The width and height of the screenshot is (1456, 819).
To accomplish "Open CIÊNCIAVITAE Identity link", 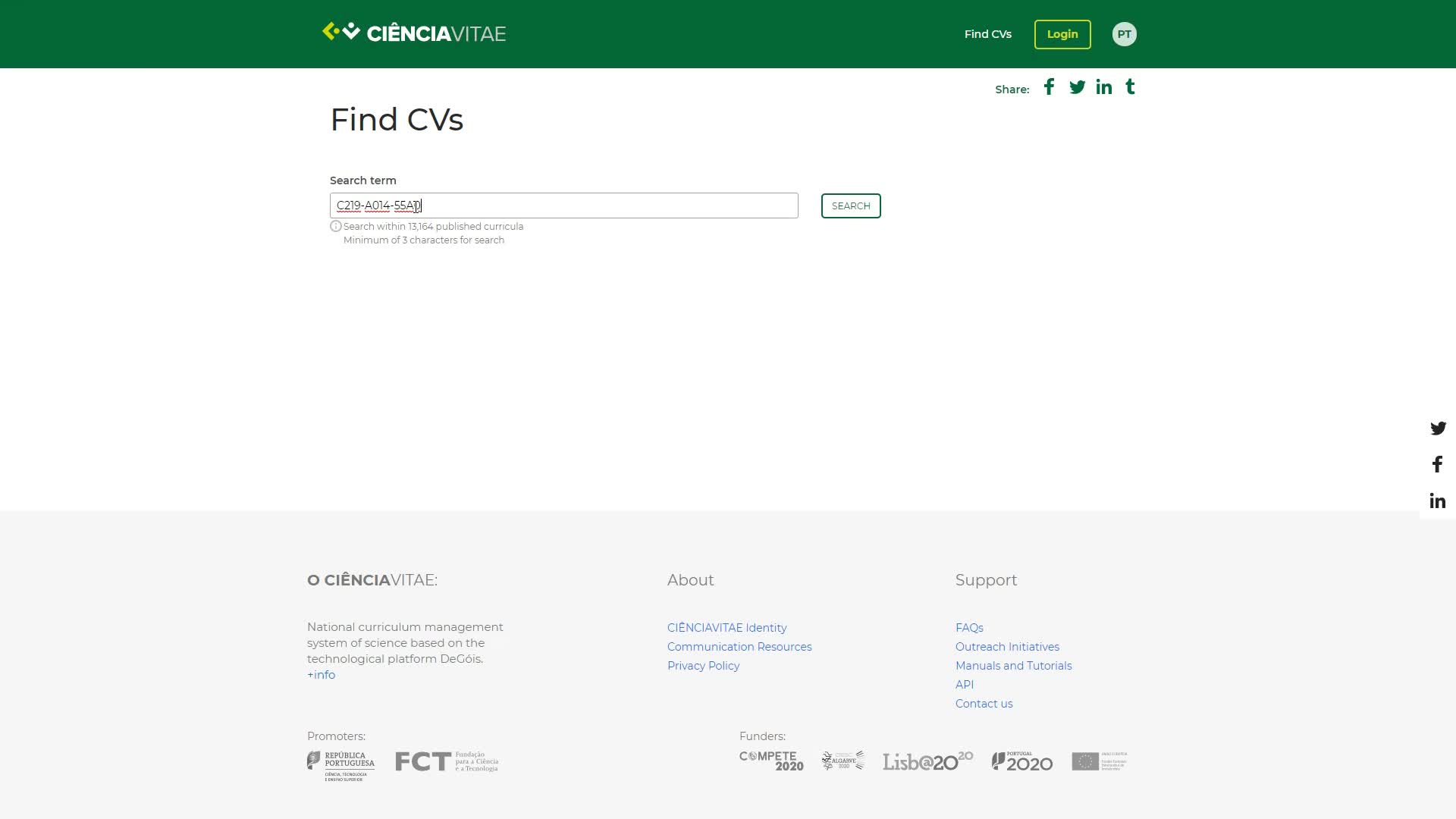I will tap(726, 628).
